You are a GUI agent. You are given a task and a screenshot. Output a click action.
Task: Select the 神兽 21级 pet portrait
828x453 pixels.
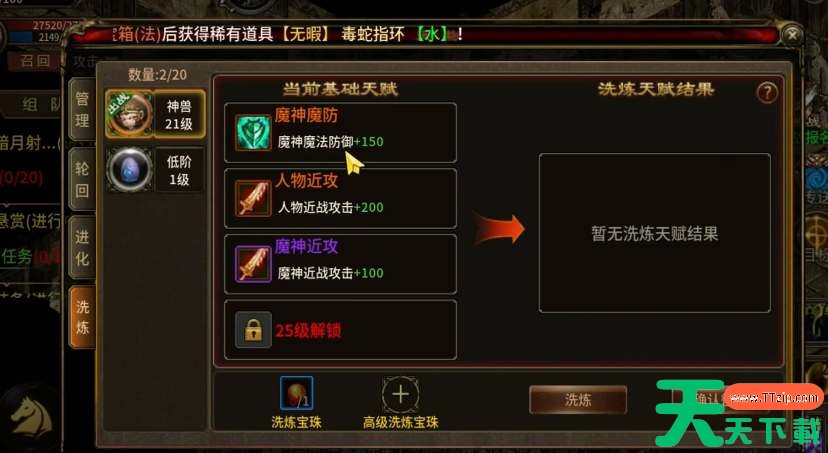[x=129, y=114]
